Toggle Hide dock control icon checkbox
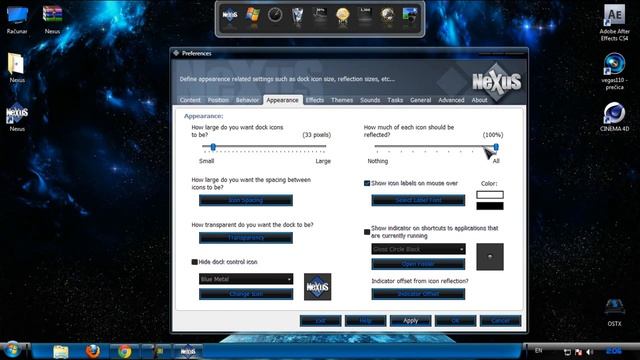 [x=195, y=262]
